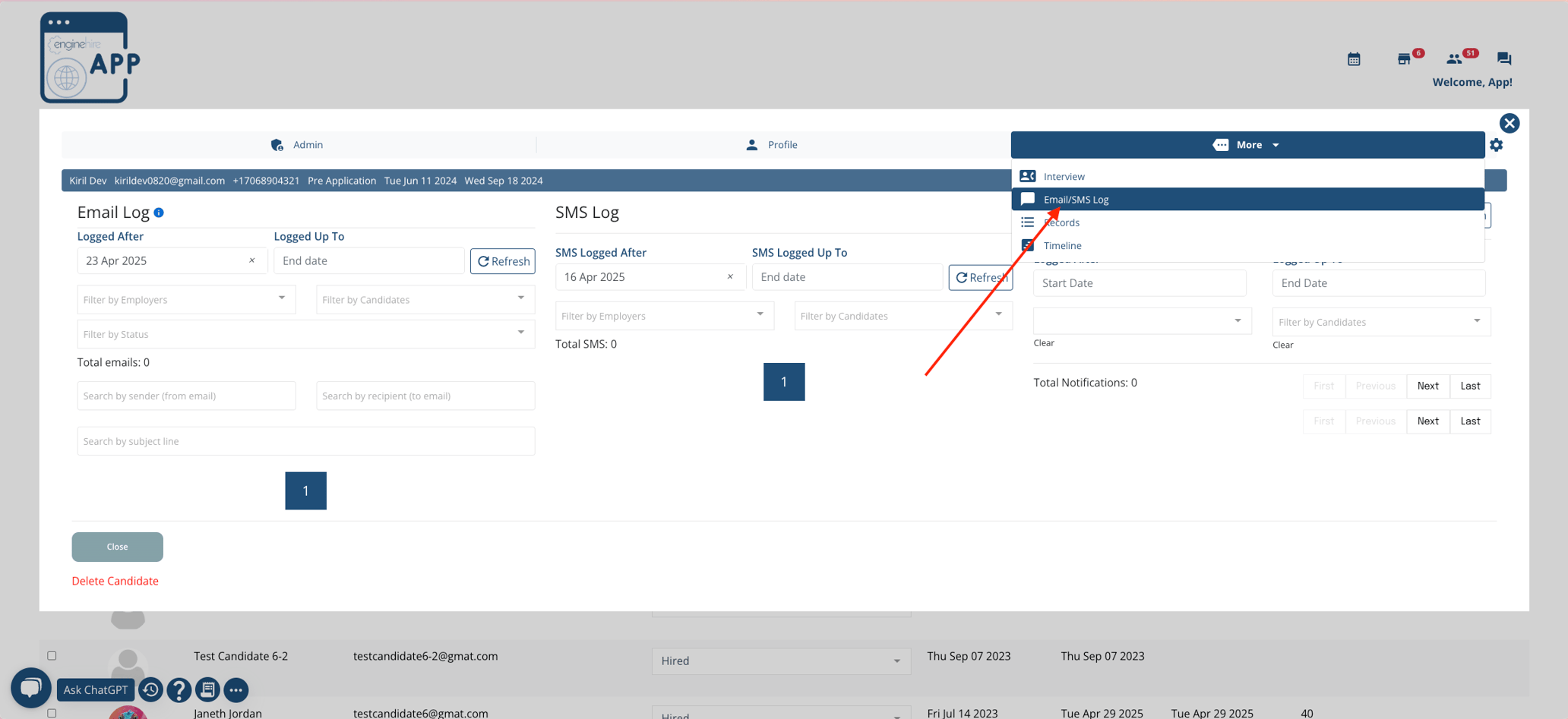
Task: Click the Delete Candidate link
Action: (115, 580)
